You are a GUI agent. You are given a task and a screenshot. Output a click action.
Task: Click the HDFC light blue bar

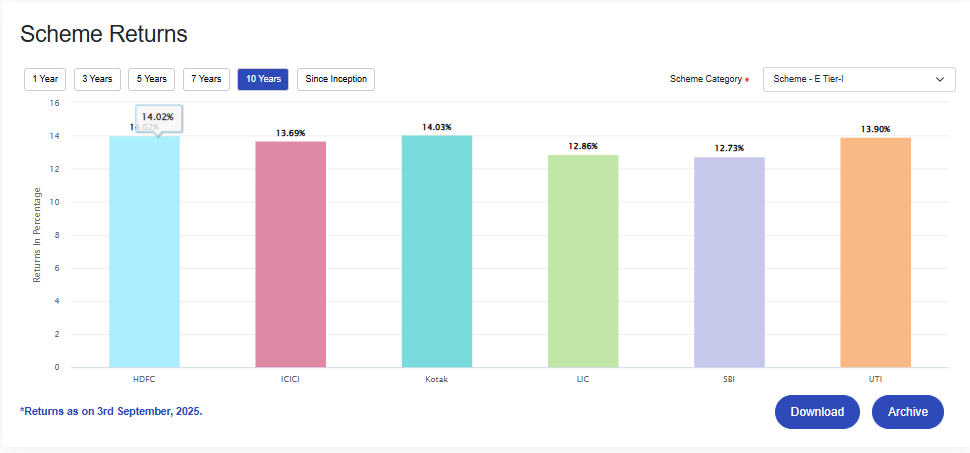[144, 252]
